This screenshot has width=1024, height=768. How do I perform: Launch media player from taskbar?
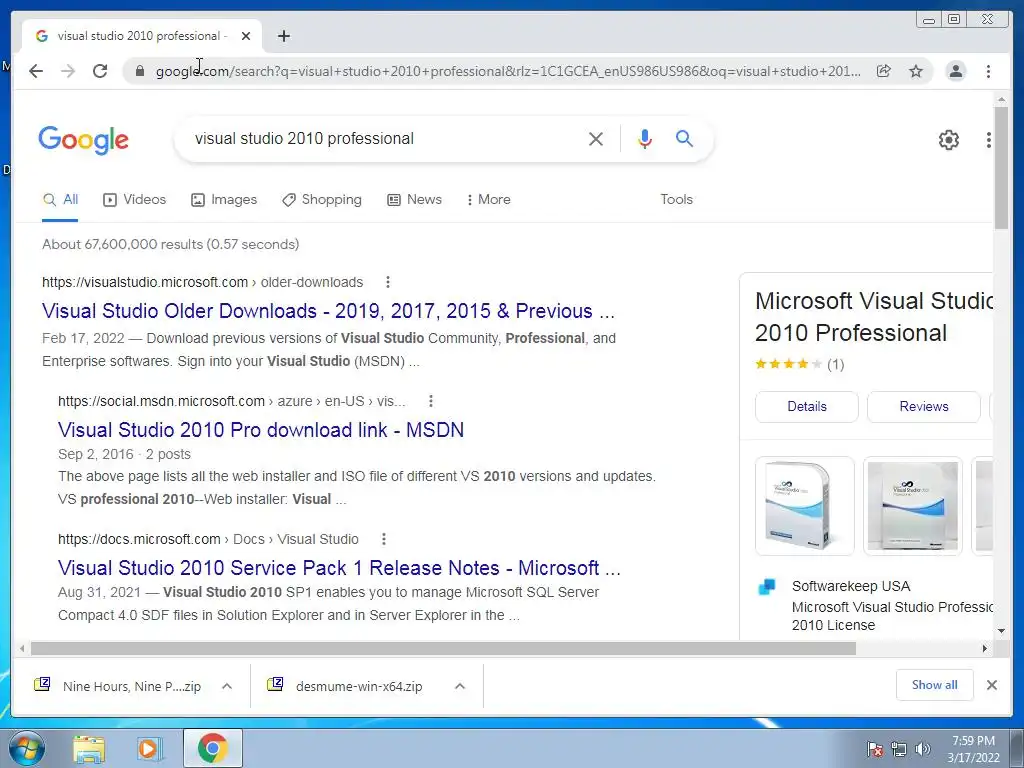tap(150, 748)
